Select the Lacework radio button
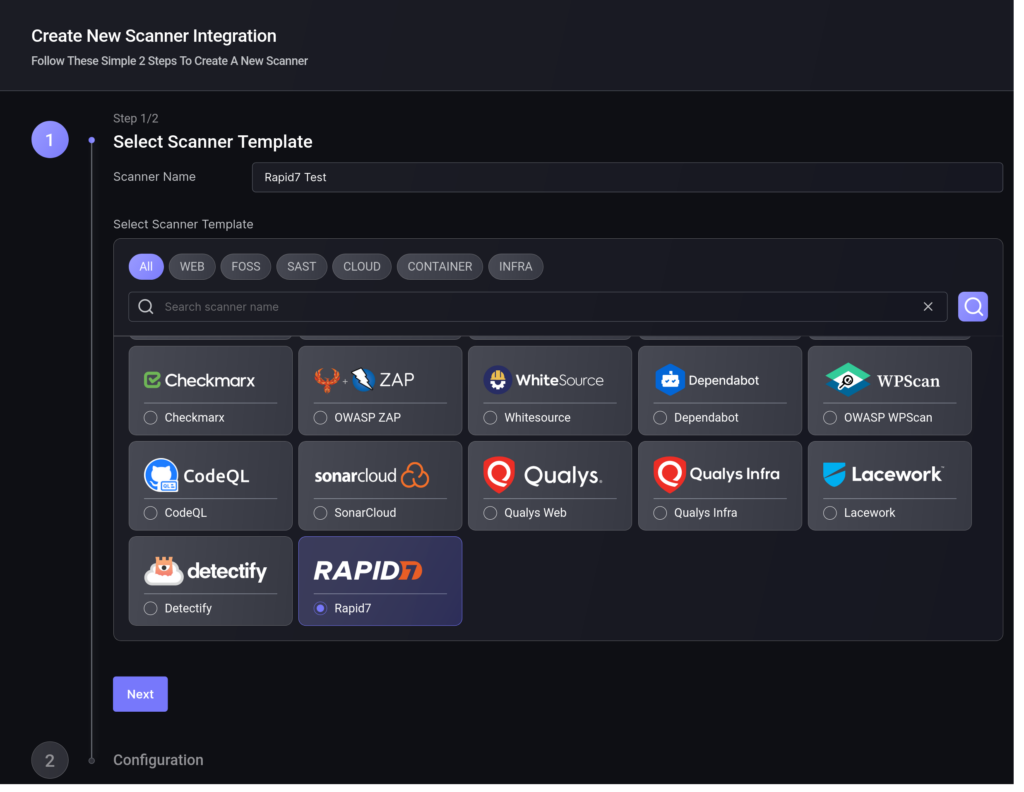Screen dimensions: 1024x792 click(830, 513)
